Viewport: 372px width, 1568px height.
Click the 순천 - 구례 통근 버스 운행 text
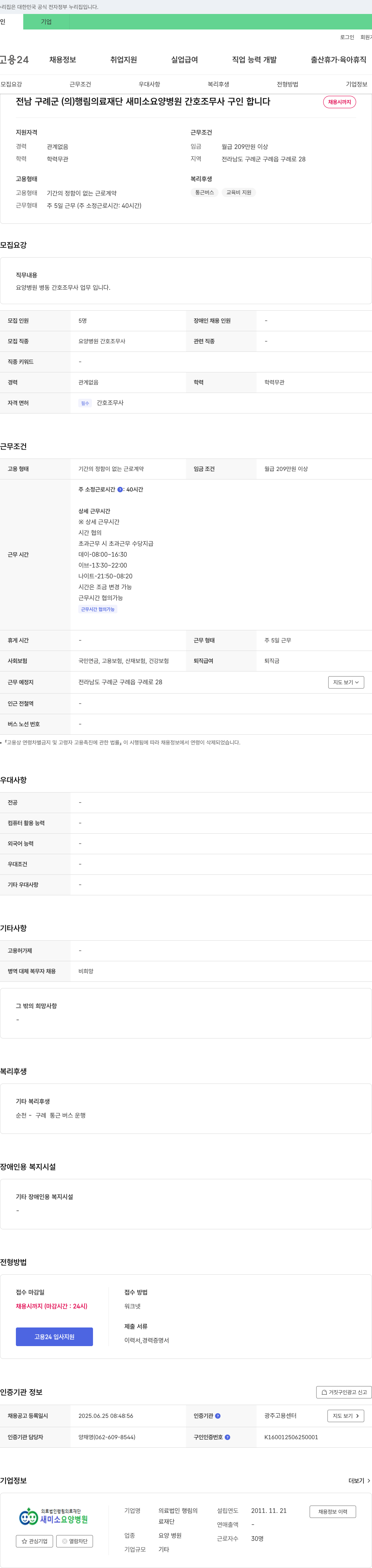tap(50, 1115)
